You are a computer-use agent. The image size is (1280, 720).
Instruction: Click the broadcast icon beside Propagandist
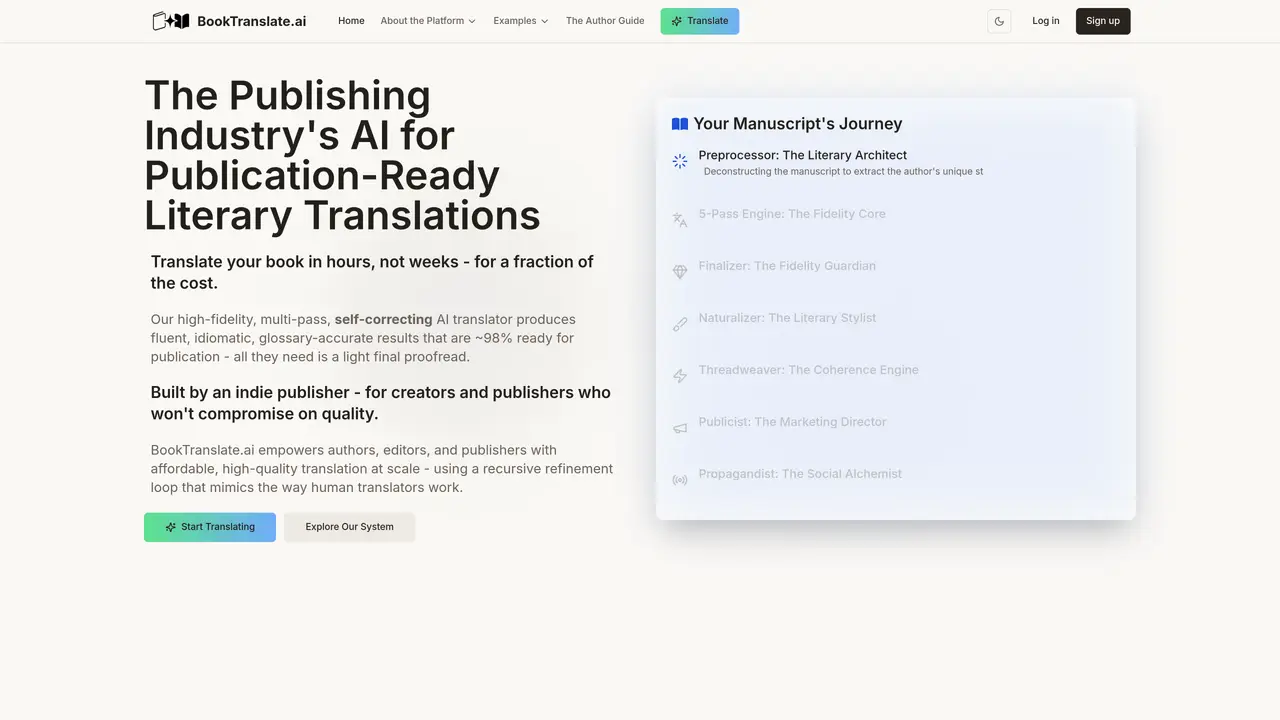[x=680, y=480]
